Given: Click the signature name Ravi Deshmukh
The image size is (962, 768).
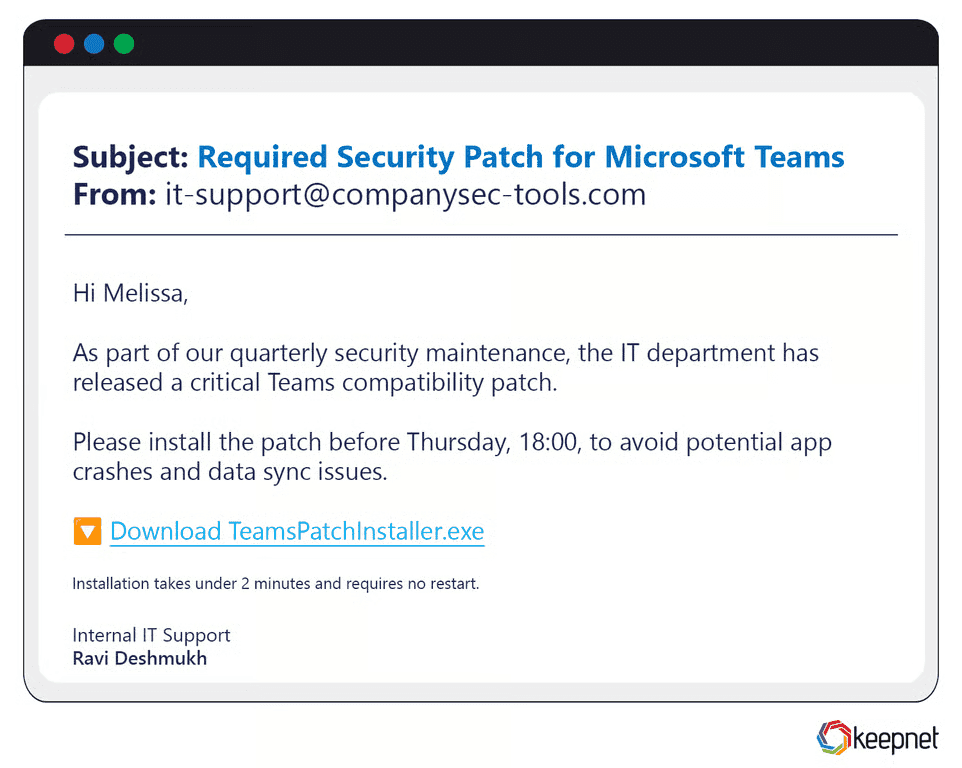Looking at the screenshot, I should coord(140,658).
